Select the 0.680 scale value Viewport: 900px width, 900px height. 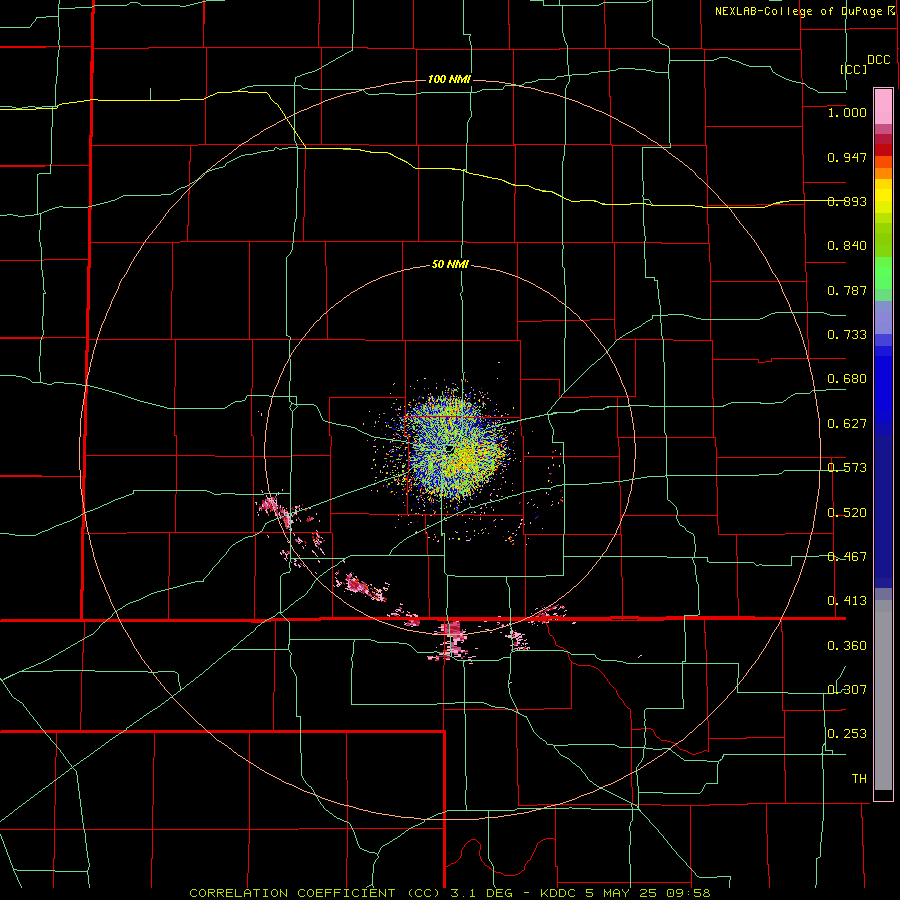click(847, 379)
